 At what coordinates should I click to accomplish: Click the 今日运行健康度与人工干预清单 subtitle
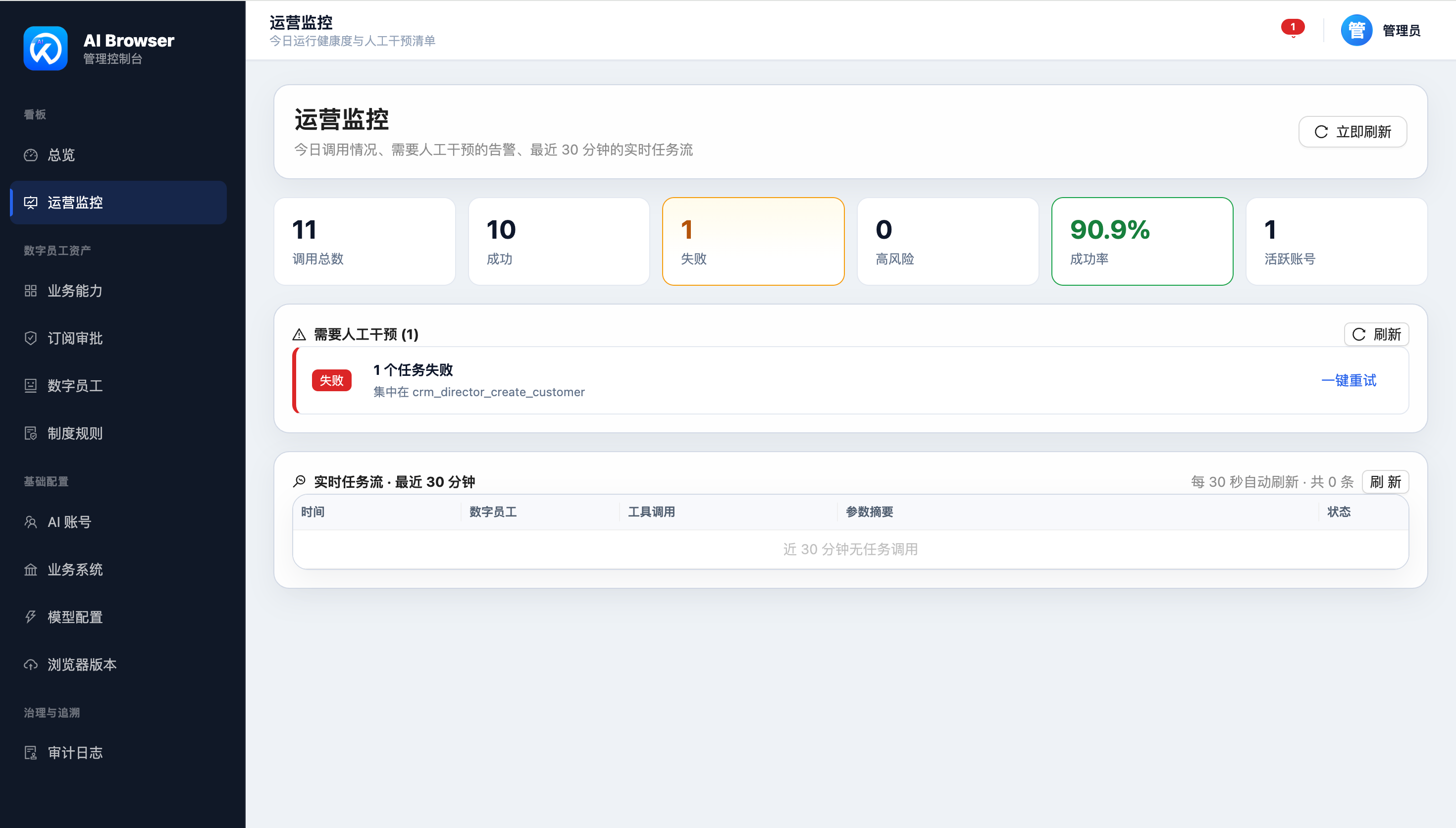click(x=352, y=41)
